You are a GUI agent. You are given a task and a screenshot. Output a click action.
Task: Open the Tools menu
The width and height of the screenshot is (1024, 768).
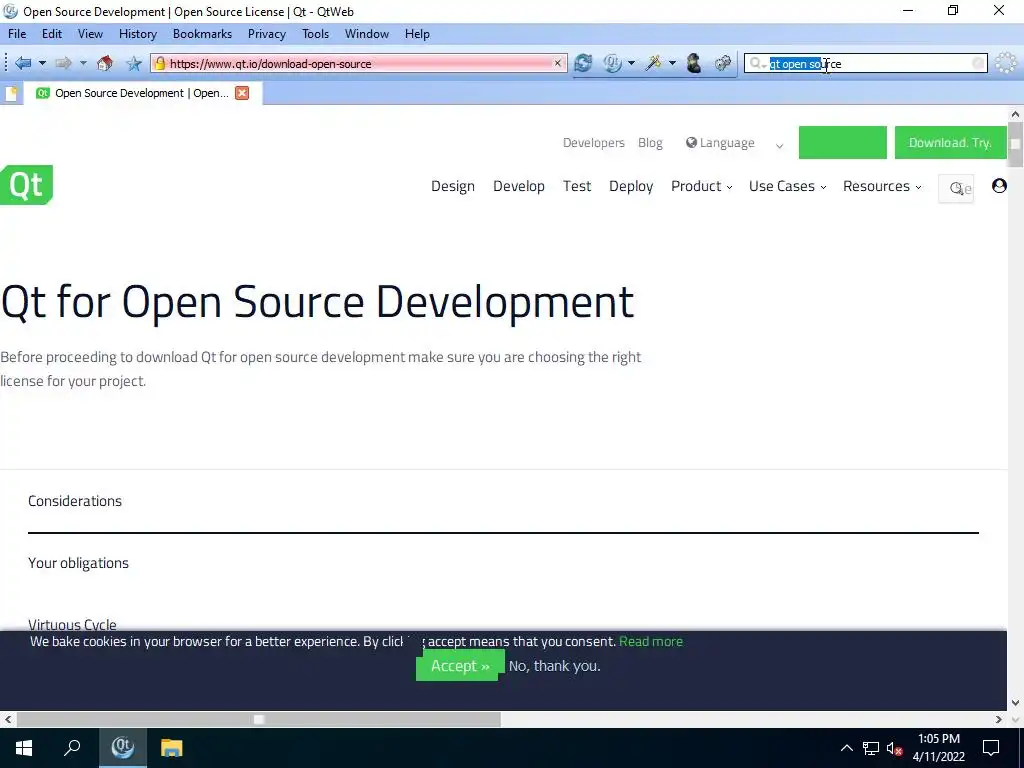tap(315, 34)
